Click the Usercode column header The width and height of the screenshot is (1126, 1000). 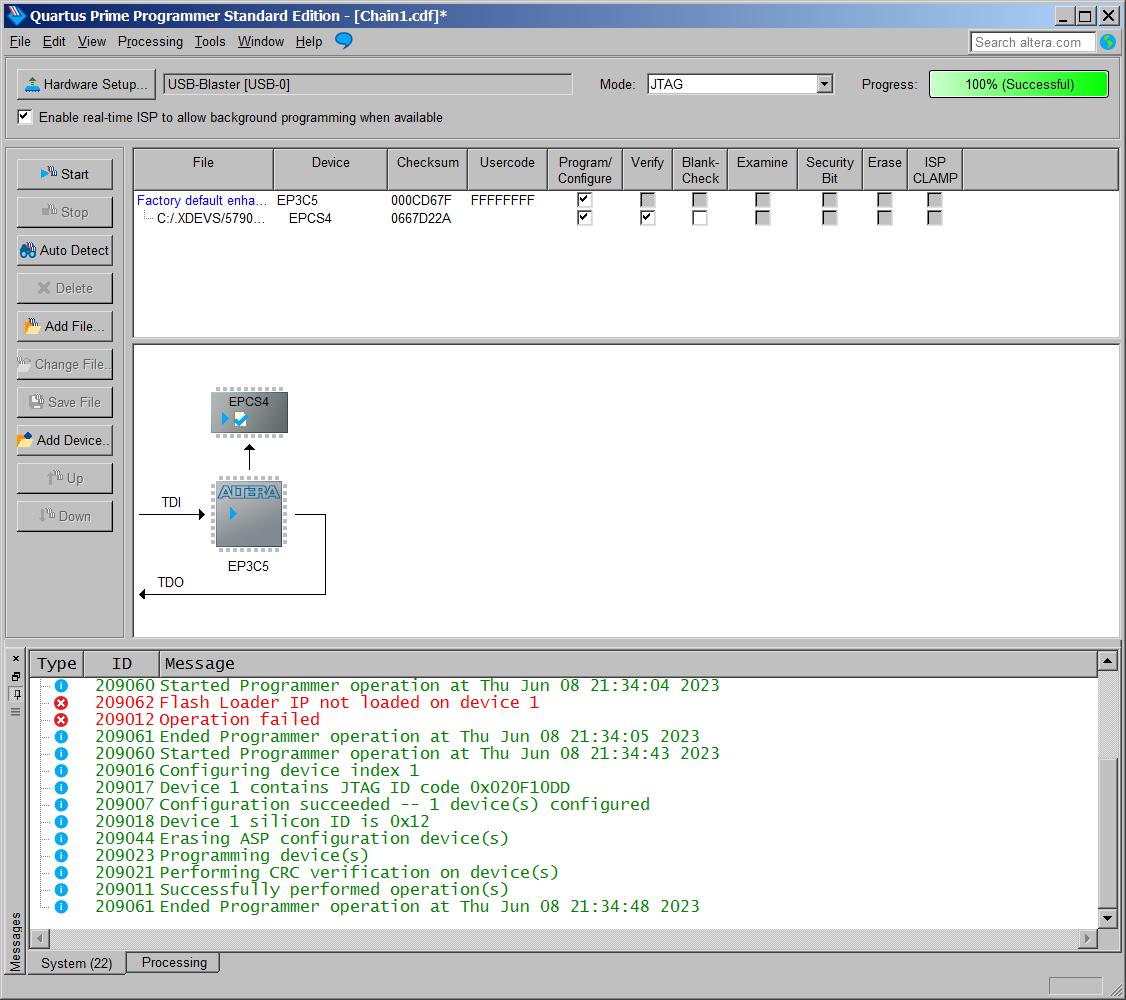click(507, 169)
